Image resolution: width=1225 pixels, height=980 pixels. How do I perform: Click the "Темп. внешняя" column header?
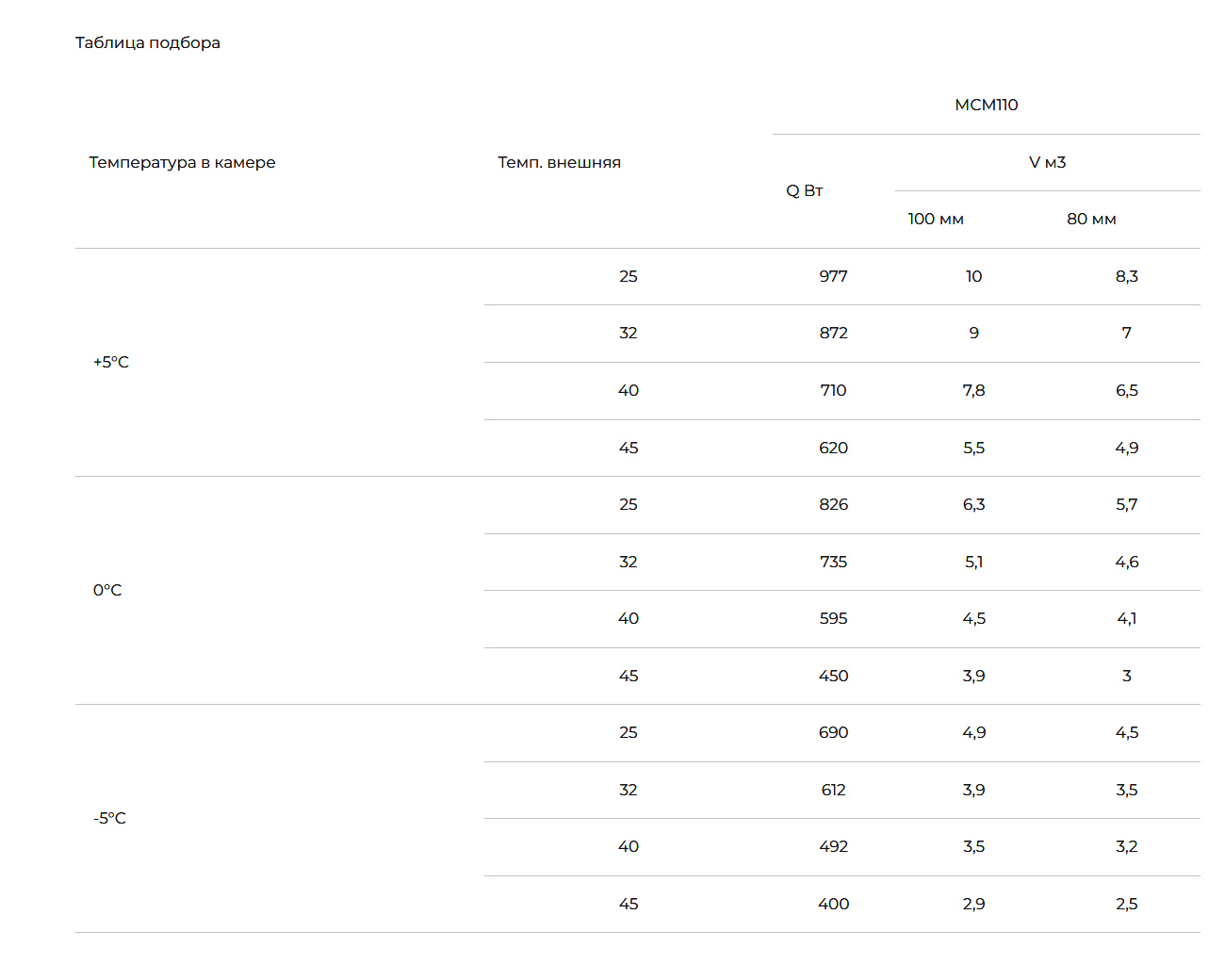click(x=559, y=162)
